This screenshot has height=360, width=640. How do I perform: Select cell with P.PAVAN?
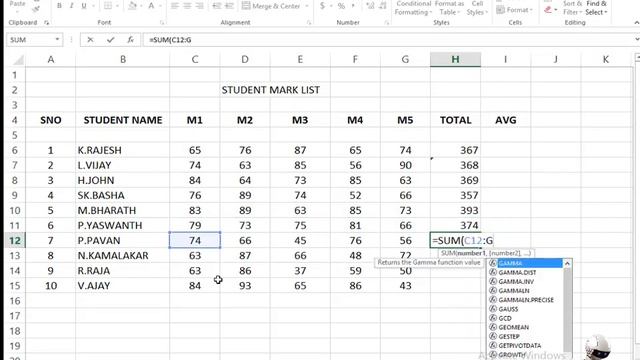pyautogui.click(x=122, y=240)
